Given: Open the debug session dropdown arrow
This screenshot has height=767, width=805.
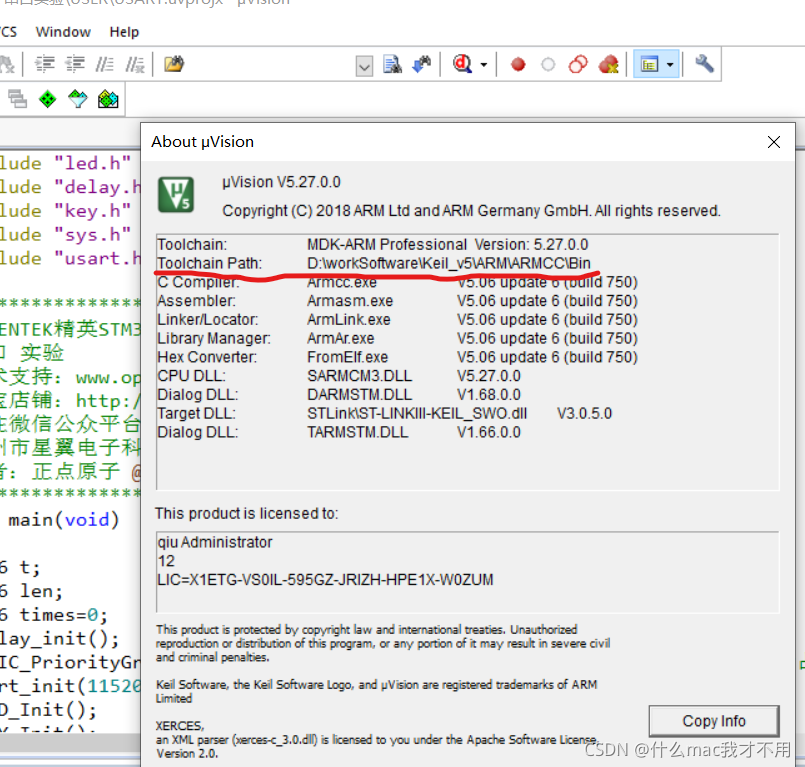Looking at the screenshot, I should coord(484,65).
